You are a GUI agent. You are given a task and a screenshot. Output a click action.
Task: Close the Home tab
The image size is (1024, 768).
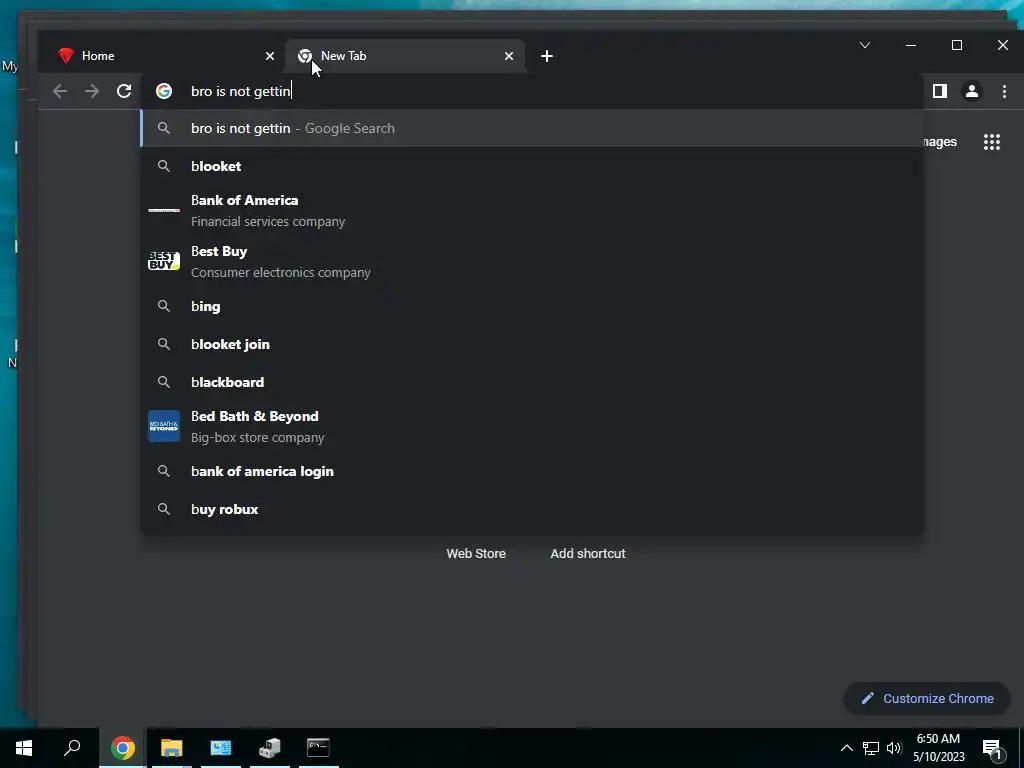pyautogui.click(x=270, y=56)
